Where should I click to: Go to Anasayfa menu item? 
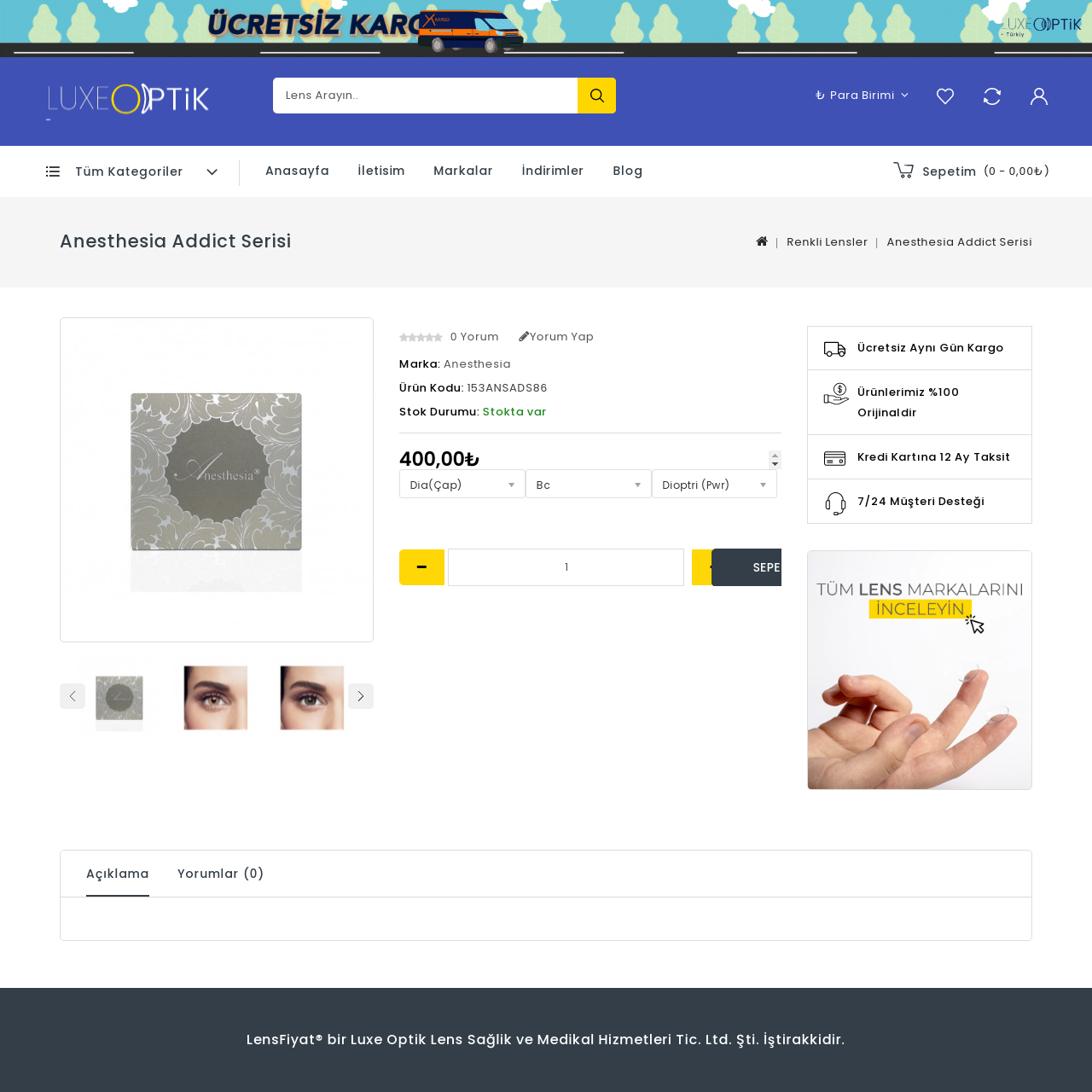297,171
